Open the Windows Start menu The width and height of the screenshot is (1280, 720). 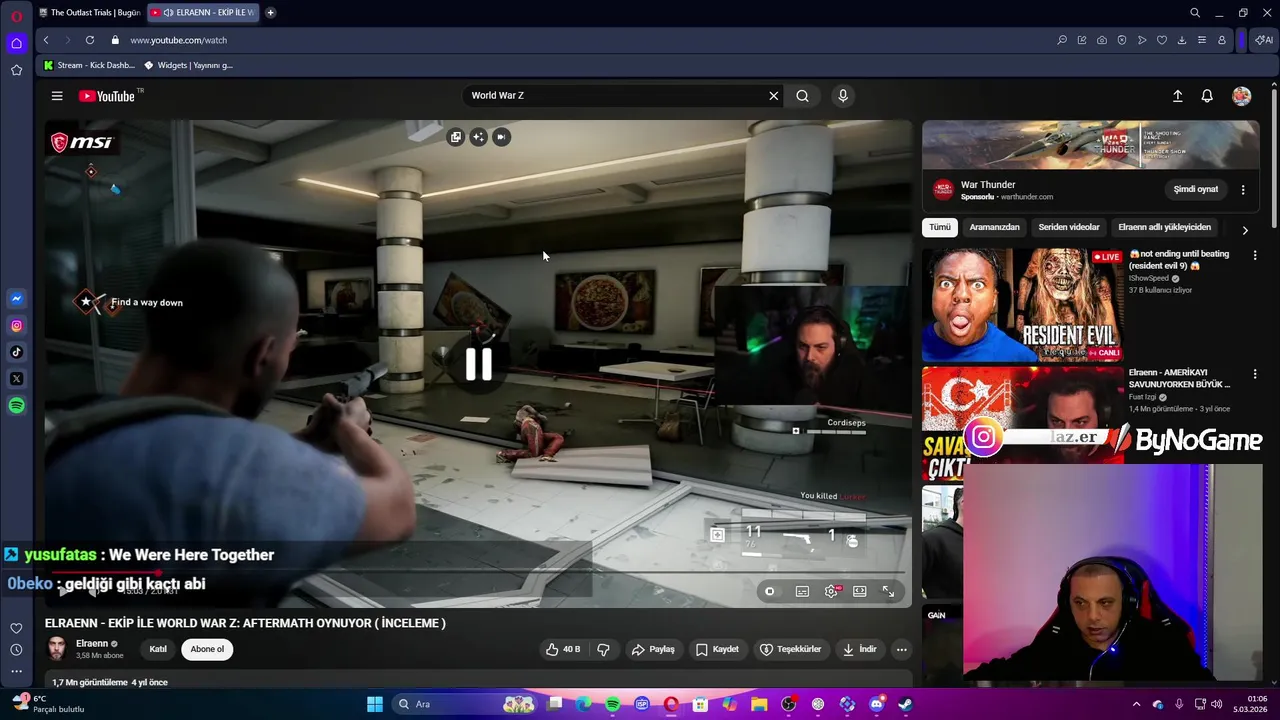[375, 704]
